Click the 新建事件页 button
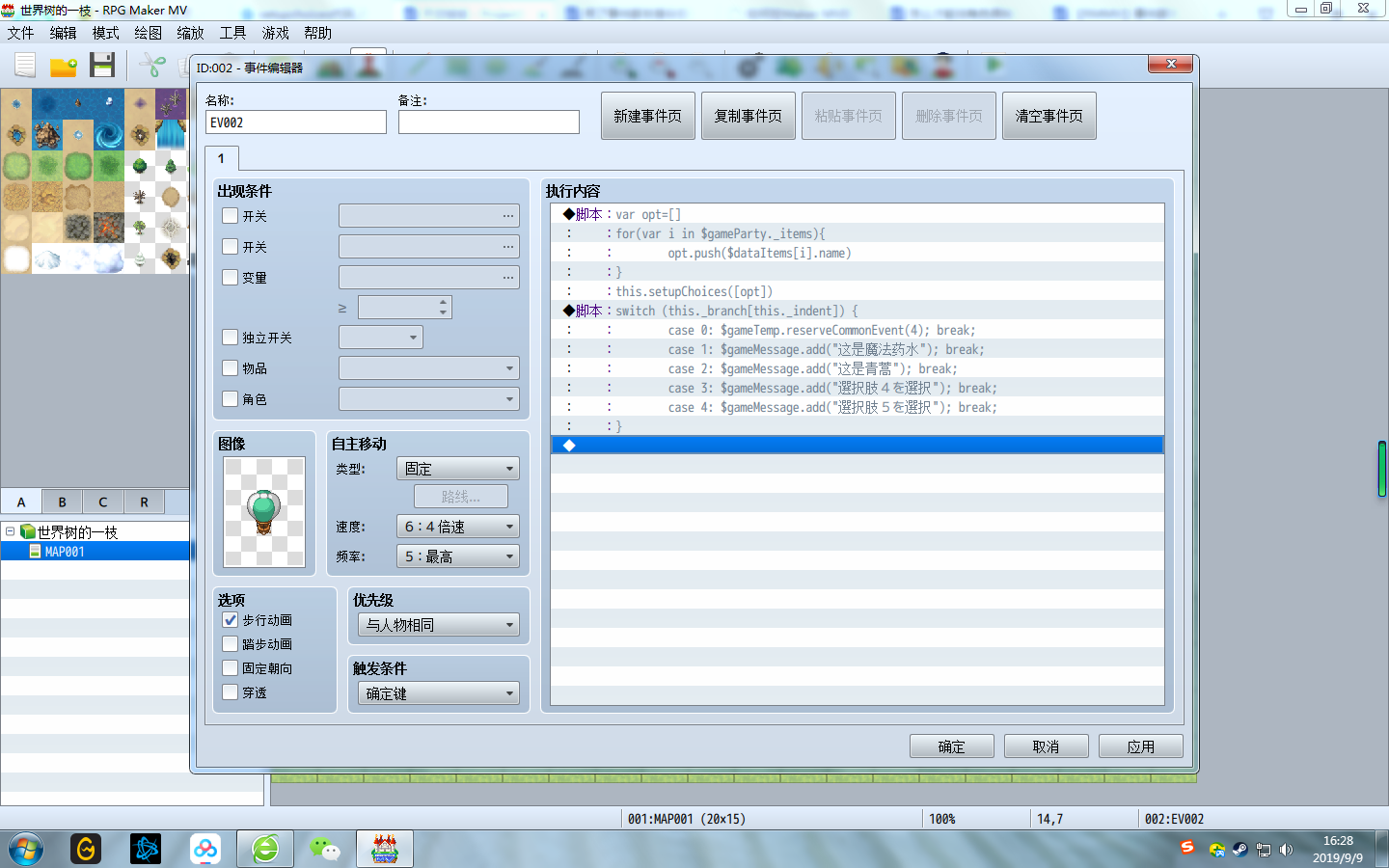Screen dimensions: 1389x868 [x=648, y=116]
